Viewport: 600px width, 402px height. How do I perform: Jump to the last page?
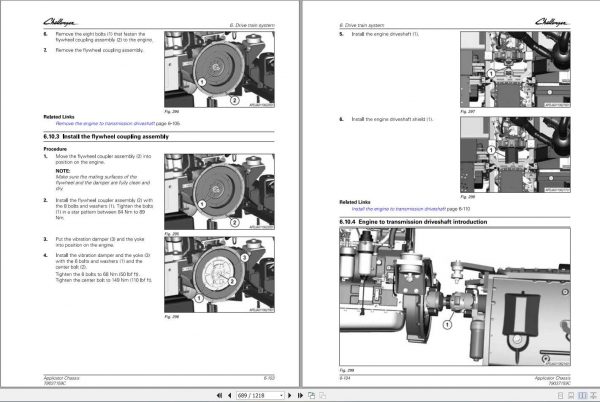tap(300, 395)
